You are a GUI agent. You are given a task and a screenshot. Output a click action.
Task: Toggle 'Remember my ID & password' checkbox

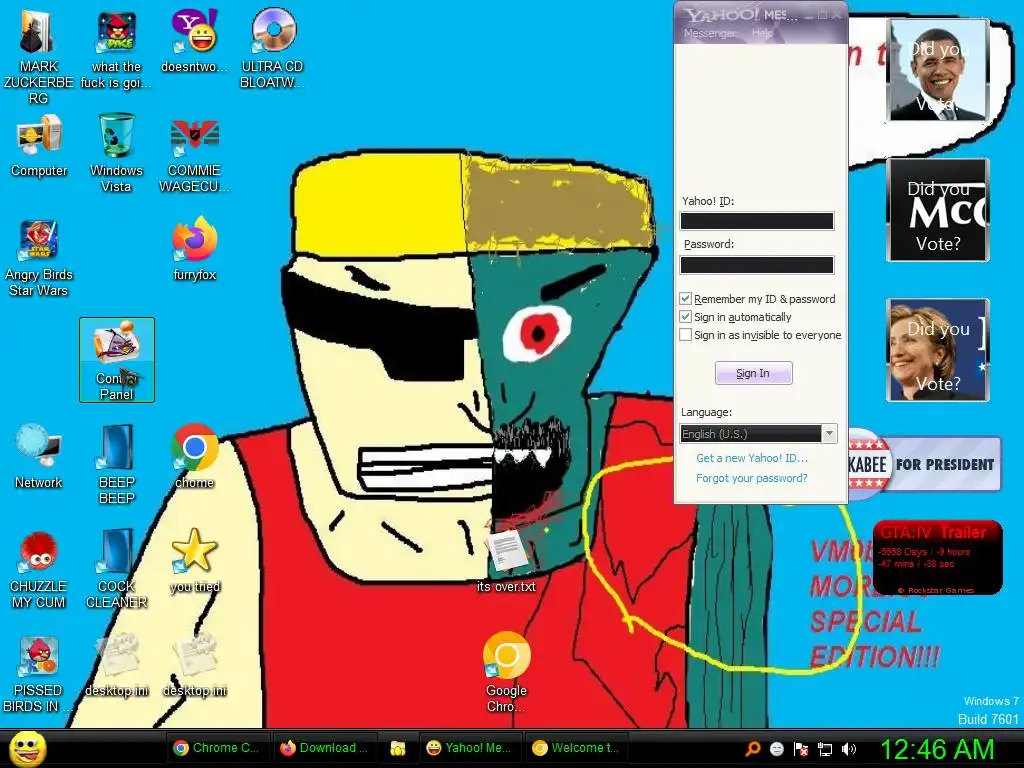click(686, 298)
